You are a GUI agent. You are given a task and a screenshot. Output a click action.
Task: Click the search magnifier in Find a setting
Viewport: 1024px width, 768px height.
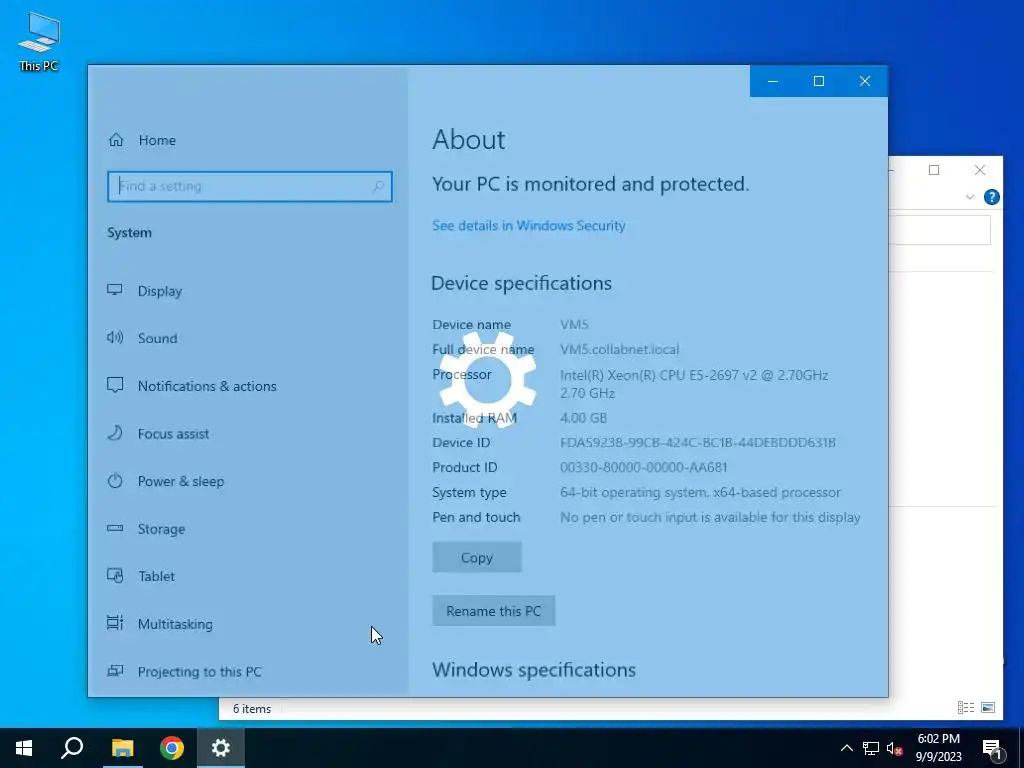378,187
